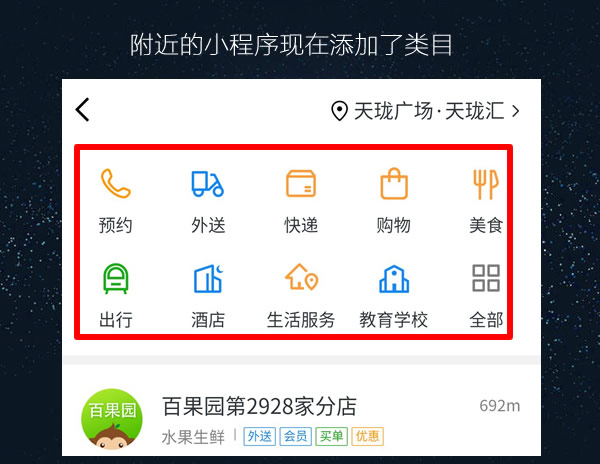Screen dimensions: 600x464
Task: Open 百果园第2928家分店 listing title
Action: point(259,406)
